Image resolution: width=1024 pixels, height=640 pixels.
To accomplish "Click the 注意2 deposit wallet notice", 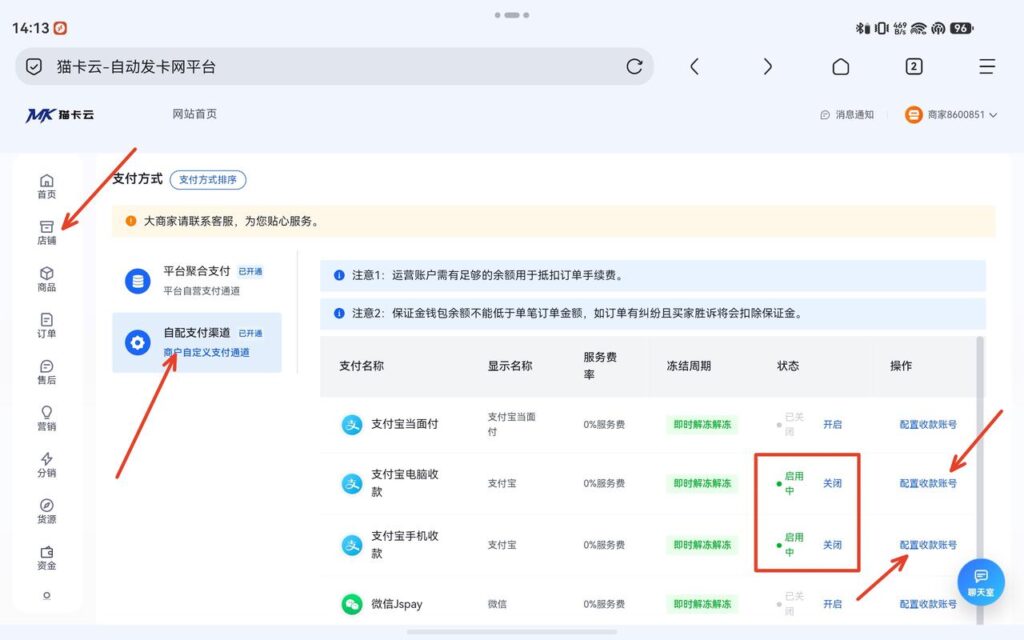I will tap(652, 313).
